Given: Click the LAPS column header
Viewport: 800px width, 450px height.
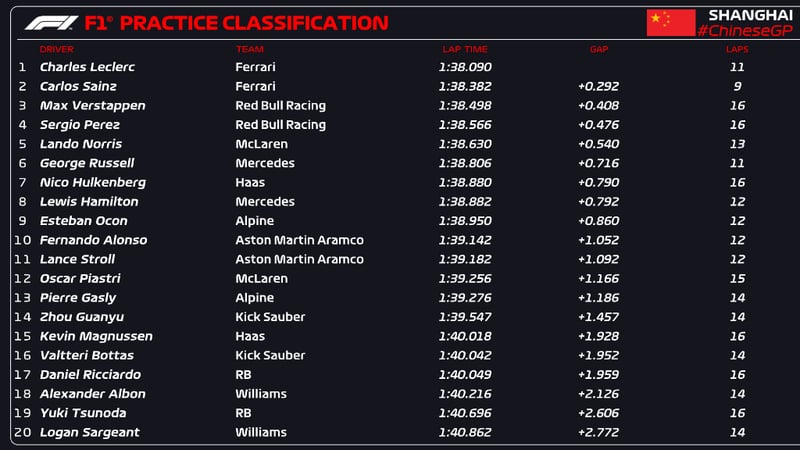Looking at the screenshot, I should click(x=735, y=49).
